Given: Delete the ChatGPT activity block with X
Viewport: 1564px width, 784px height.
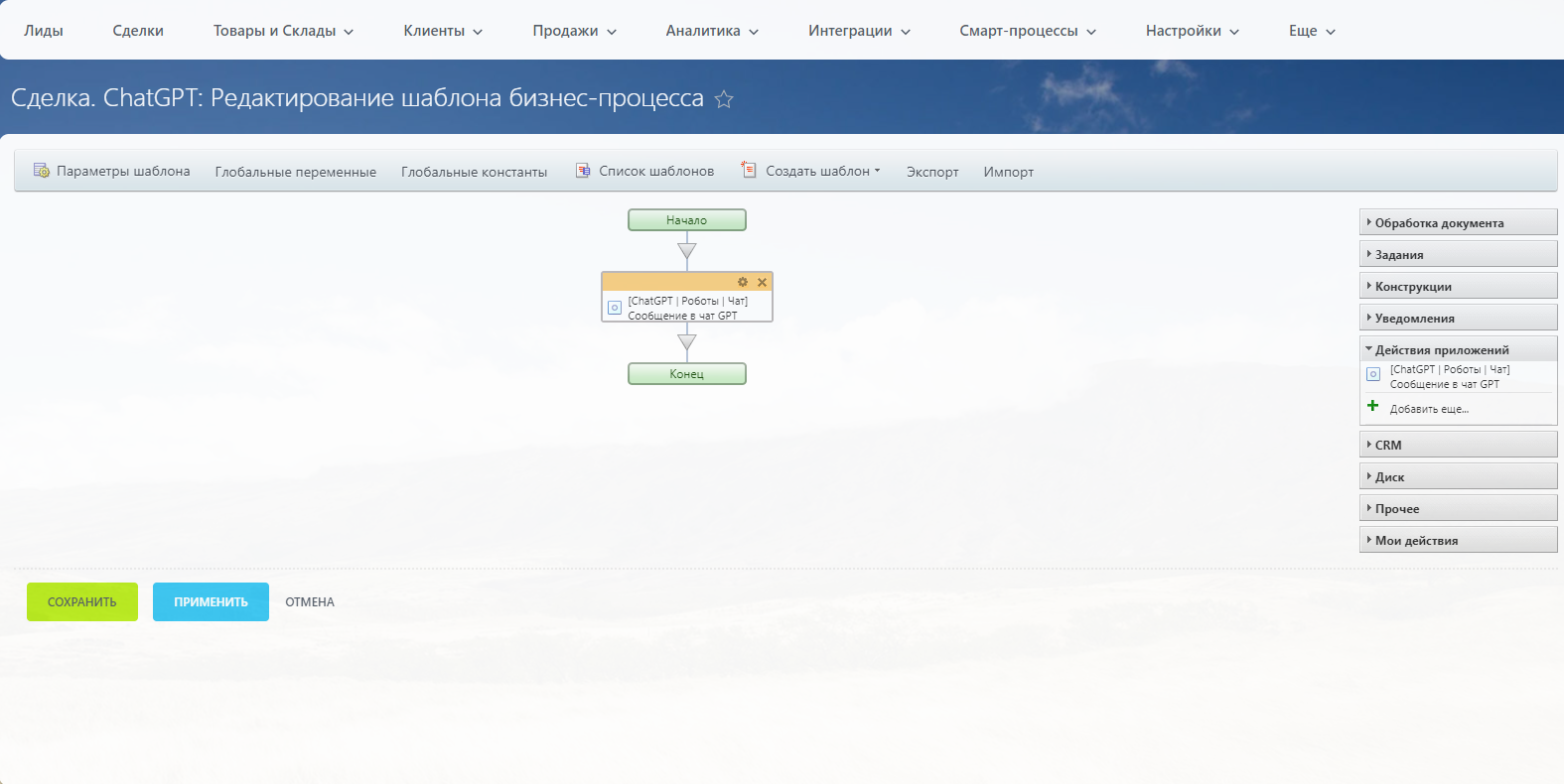Looking at the screenshot, I should pyautogui.click(x=762, y=283).
